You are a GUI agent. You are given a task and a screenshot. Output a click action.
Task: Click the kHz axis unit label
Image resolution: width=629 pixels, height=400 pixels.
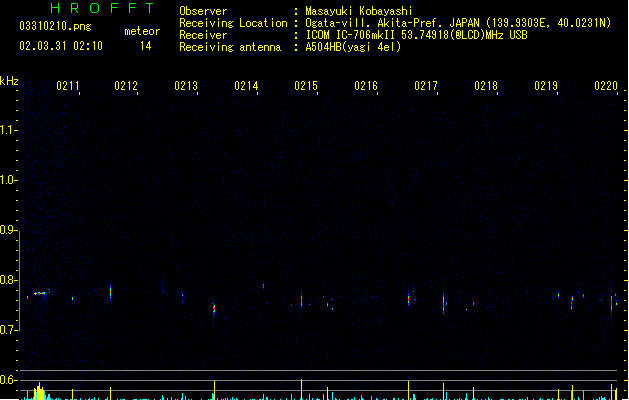point(9,81)
